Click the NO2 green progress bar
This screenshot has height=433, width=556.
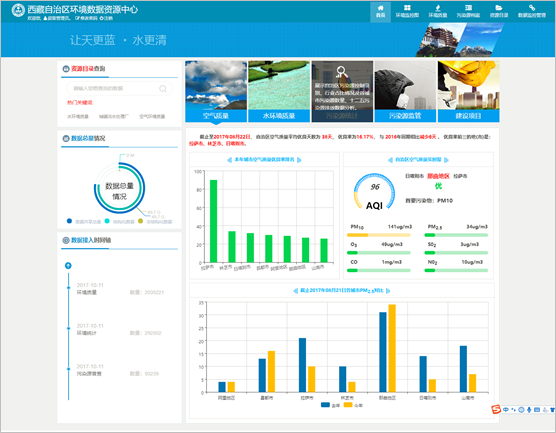click(456, 270)
